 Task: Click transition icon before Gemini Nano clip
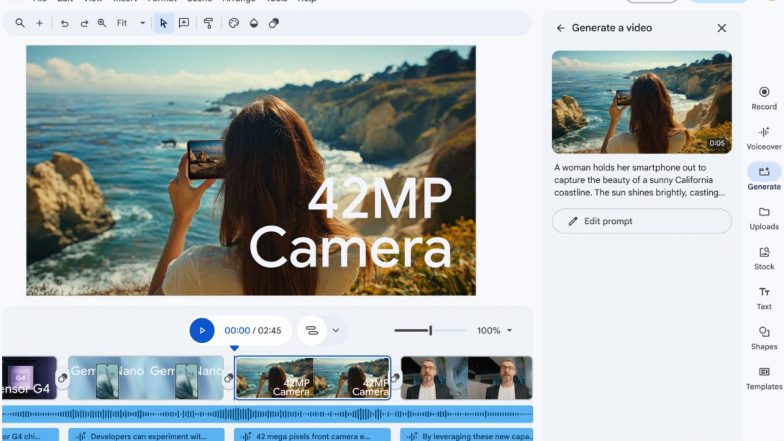pos(62,378)
